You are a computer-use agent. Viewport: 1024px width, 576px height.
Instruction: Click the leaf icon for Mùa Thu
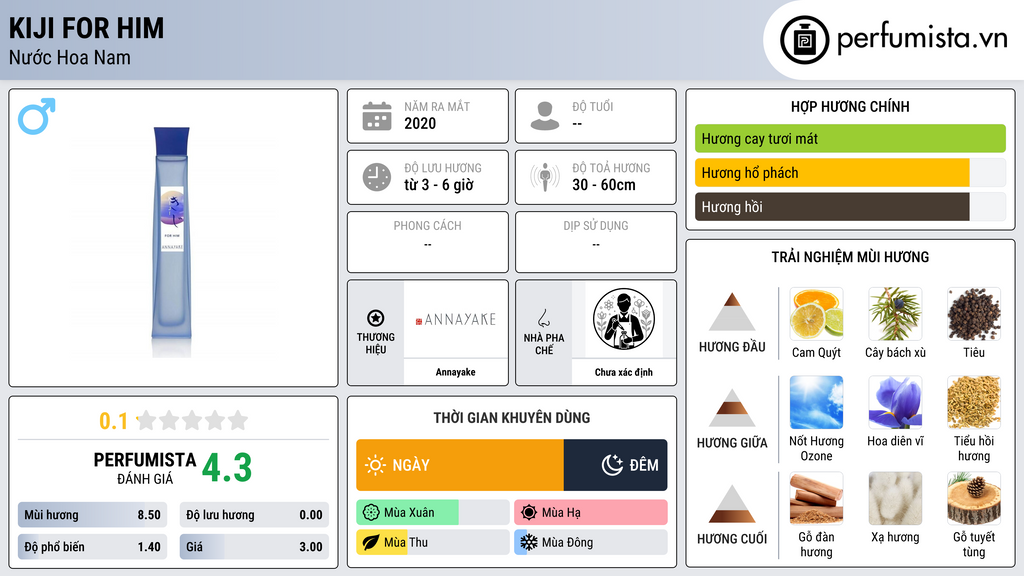tap(371, 542)
